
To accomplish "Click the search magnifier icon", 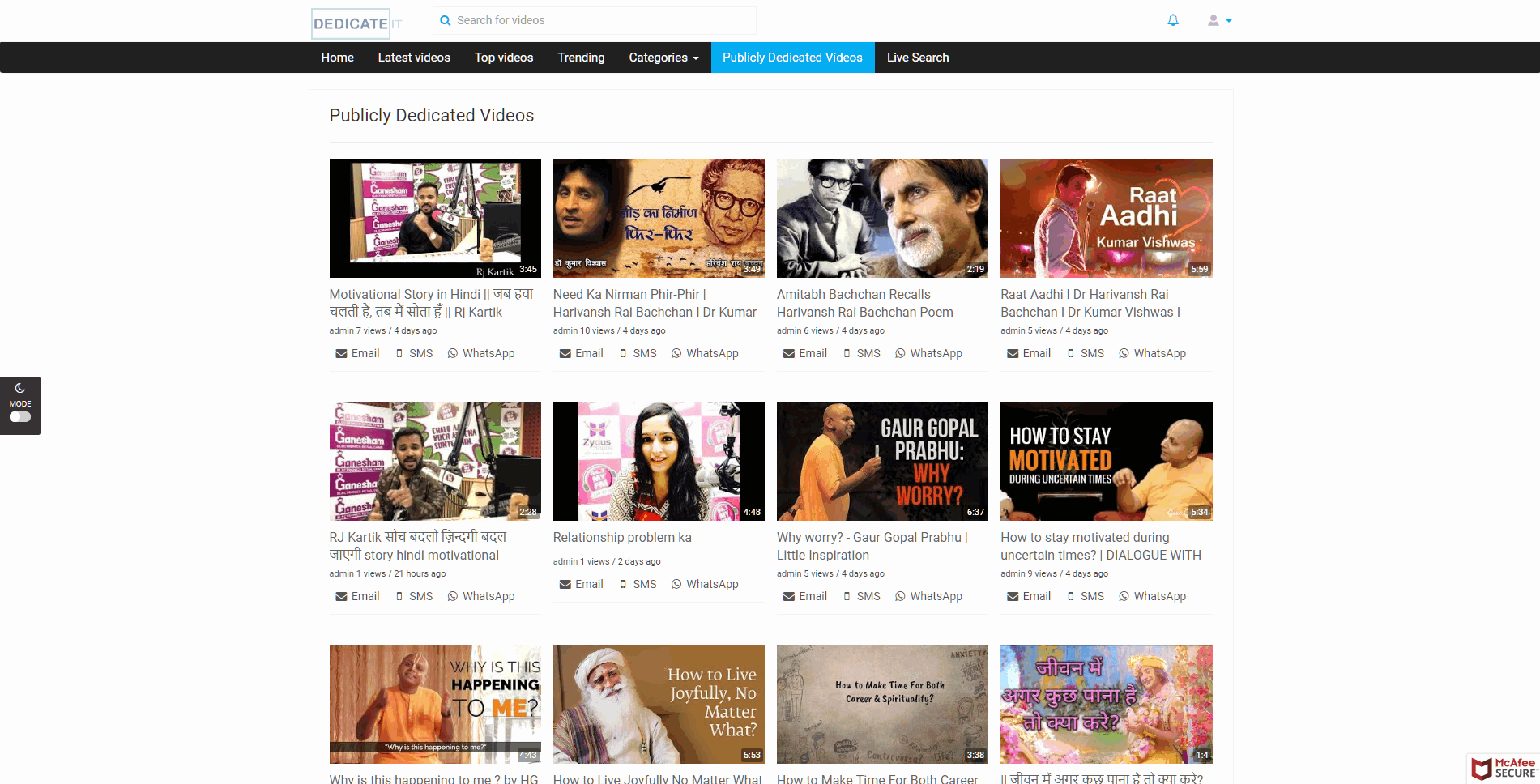I will pyautogui.click(x=445, y=21).
